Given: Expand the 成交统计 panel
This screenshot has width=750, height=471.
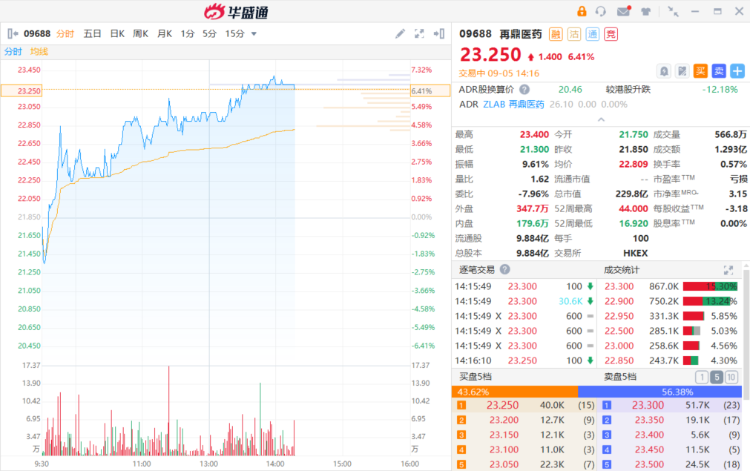Looking at the screenshot, I should click(728, 270).
